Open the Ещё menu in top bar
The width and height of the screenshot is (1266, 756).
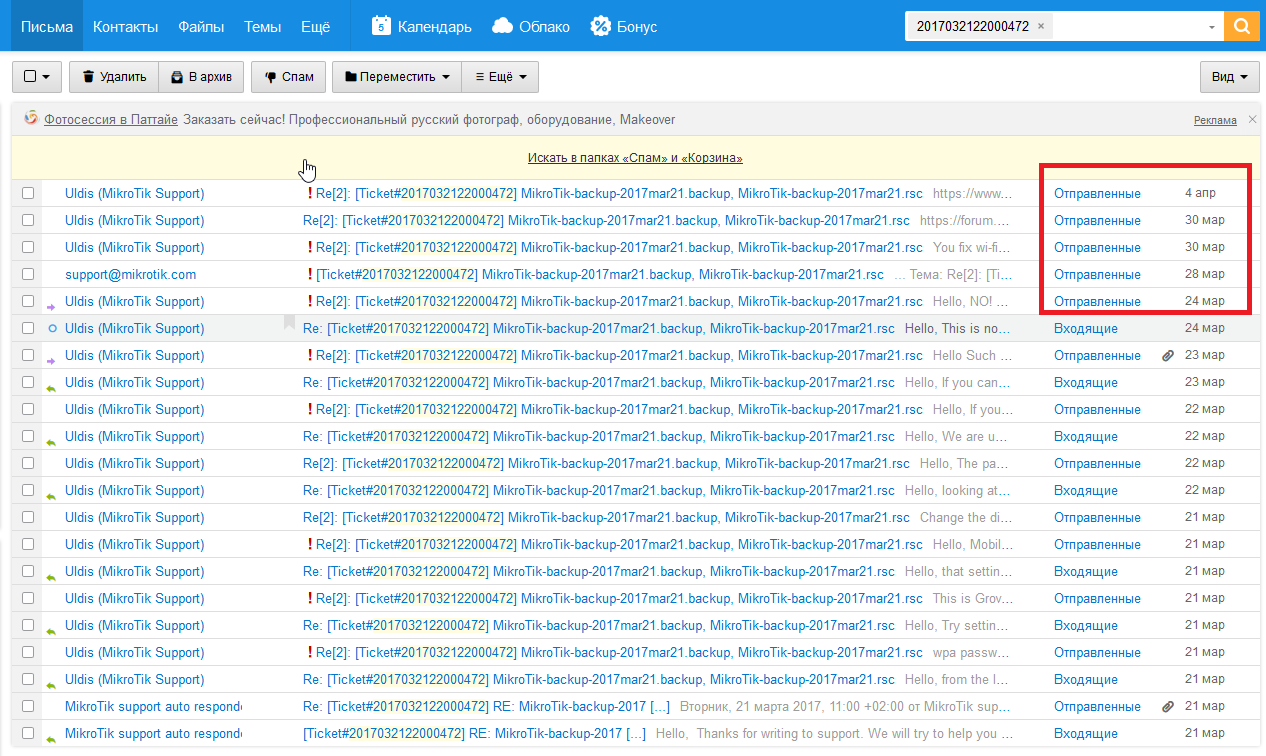[x=315, y=27]
